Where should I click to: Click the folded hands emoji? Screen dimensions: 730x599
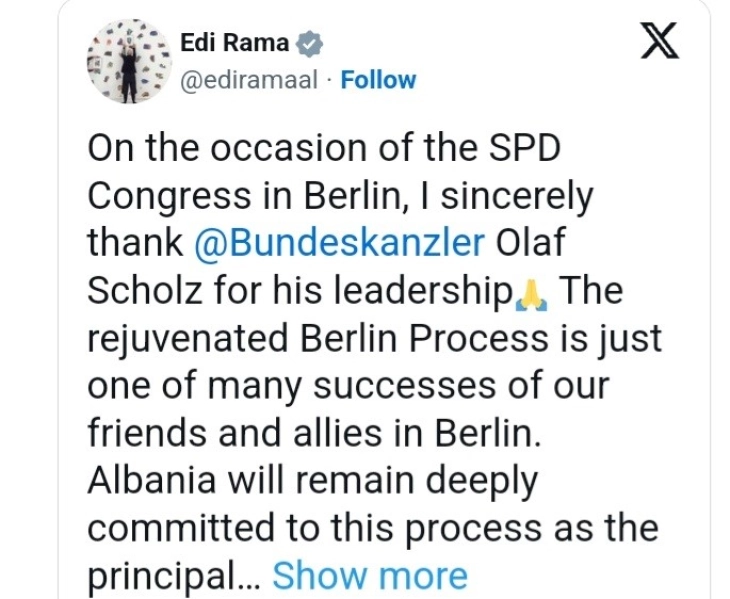click(531, 293)
